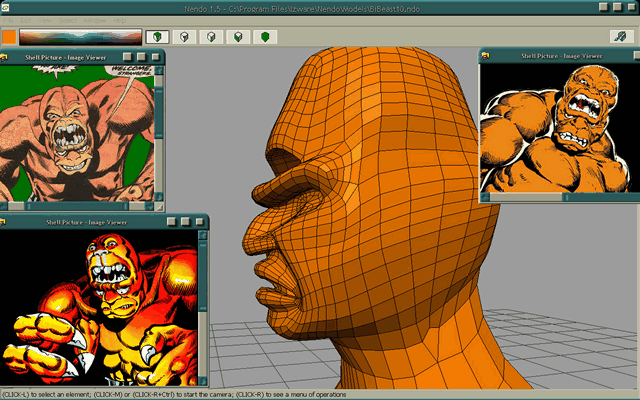Viewport: 640px width, 400px height.
Task: Minimize the bottom-left Shell Picture Image Viewer
Action: 171,222
